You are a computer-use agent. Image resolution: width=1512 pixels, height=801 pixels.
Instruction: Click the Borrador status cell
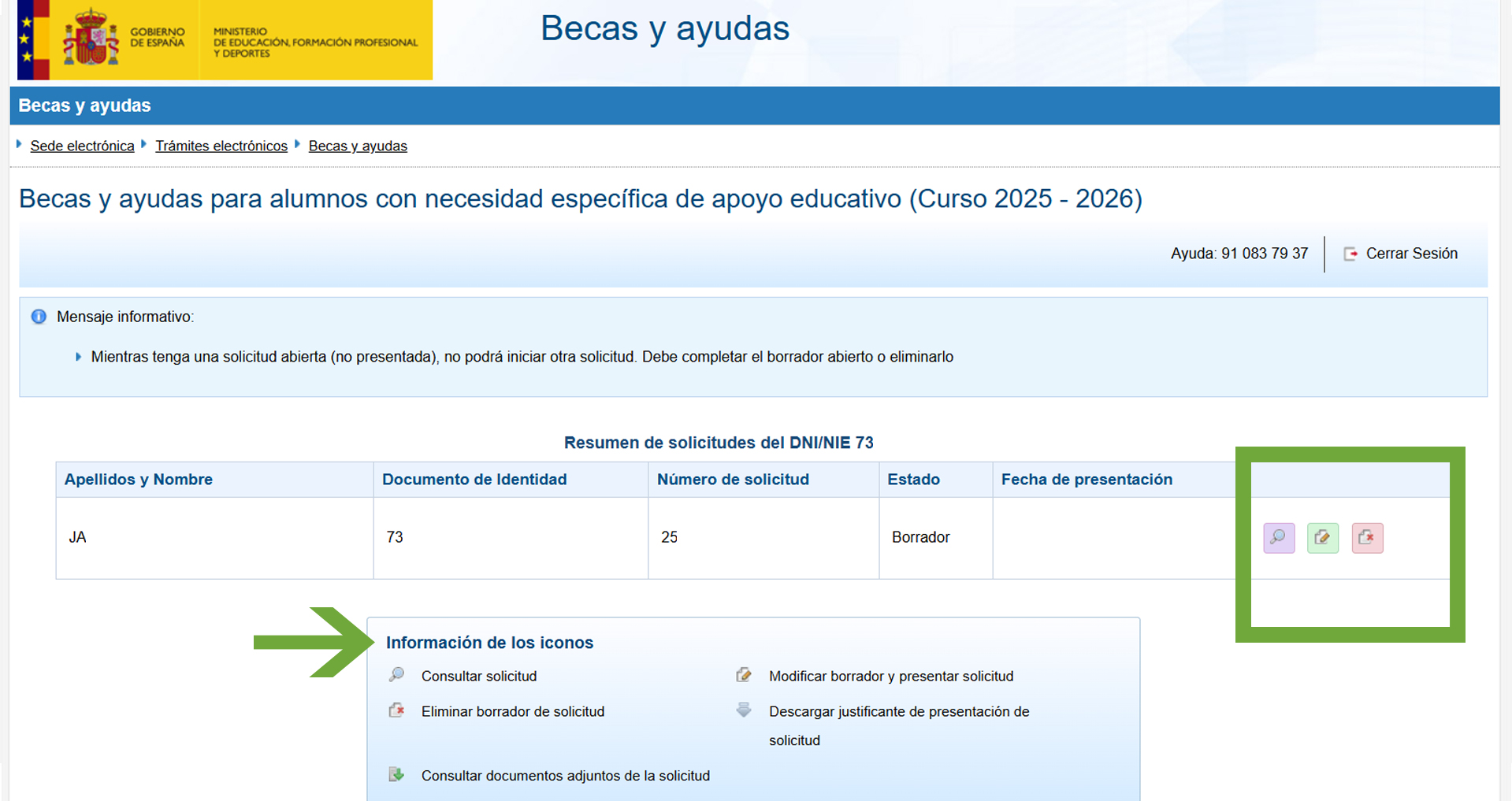[x=936, y=537]
